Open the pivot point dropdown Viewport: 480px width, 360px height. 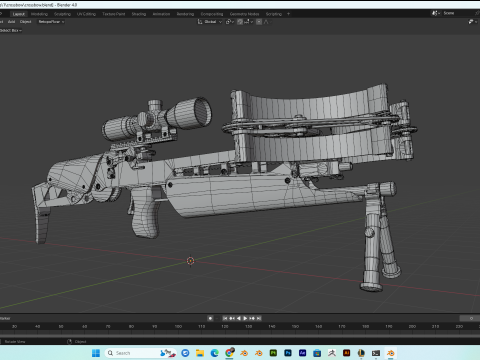(x=230, y=22)
